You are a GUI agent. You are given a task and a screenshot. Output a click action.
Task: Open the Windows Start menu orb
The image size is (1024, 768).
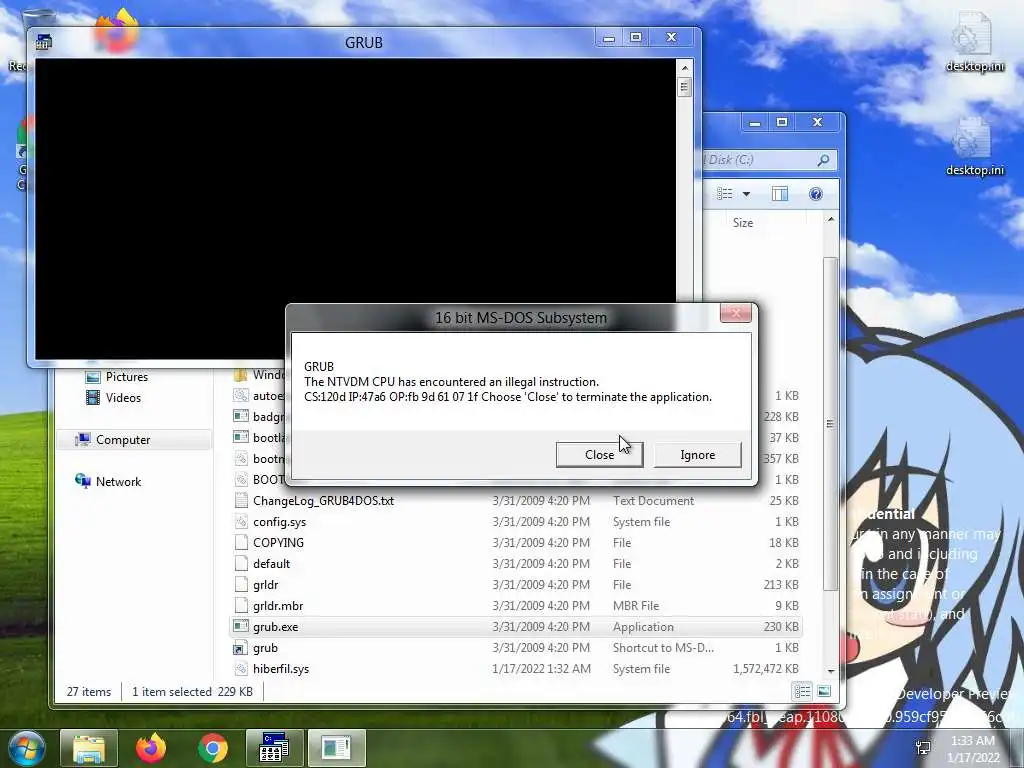click(27, 748)
